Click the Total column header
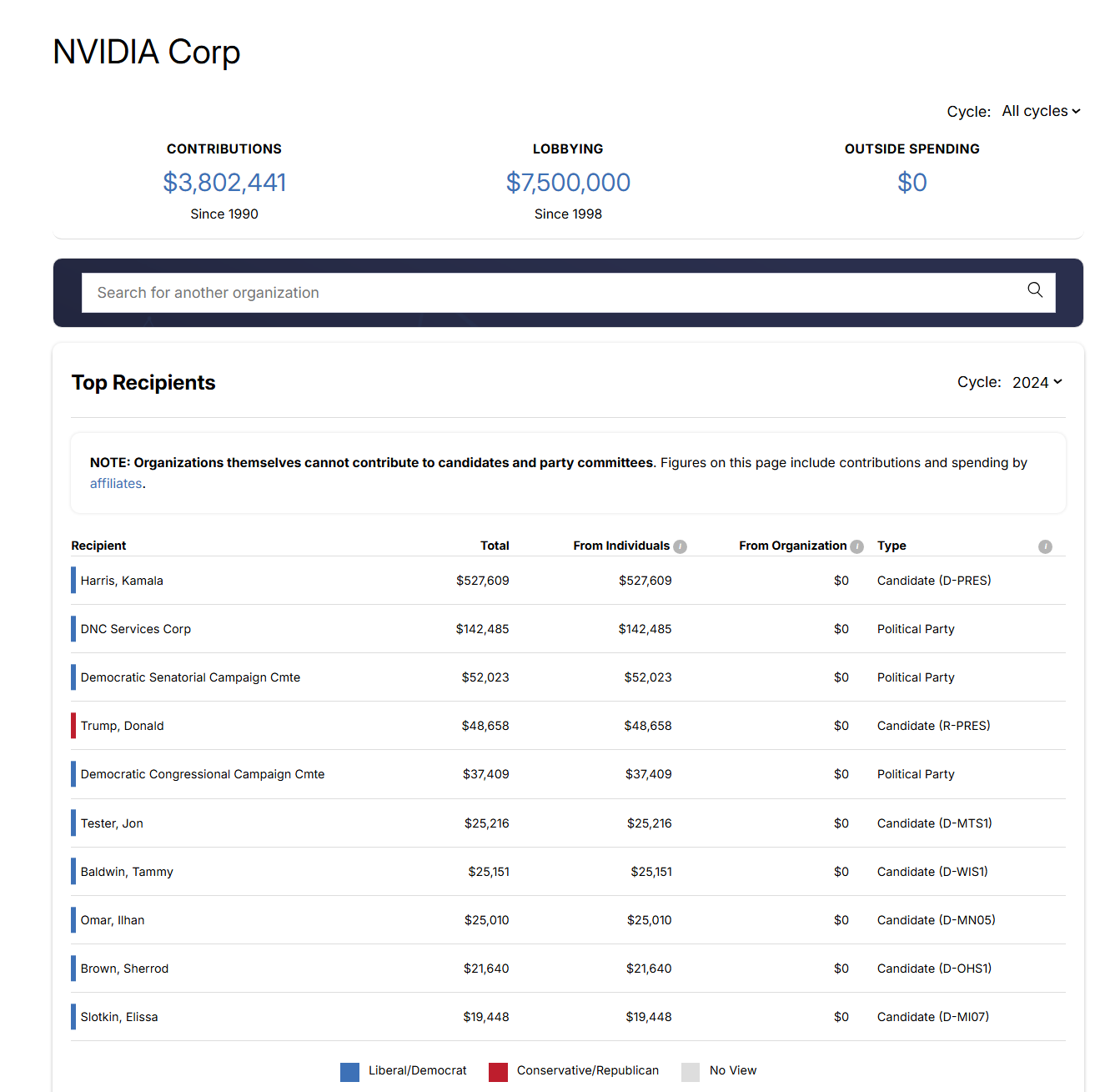Viewport: 1095px width, 1092px height. pos(495,546)
